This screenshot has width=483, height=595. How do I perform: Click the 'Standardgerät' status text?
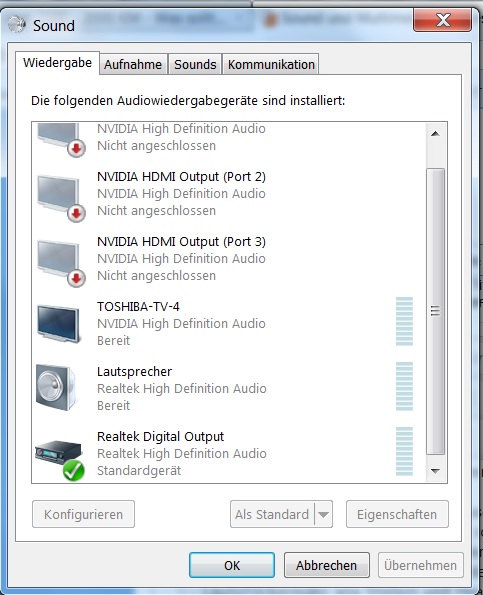[x=139, y=471]
